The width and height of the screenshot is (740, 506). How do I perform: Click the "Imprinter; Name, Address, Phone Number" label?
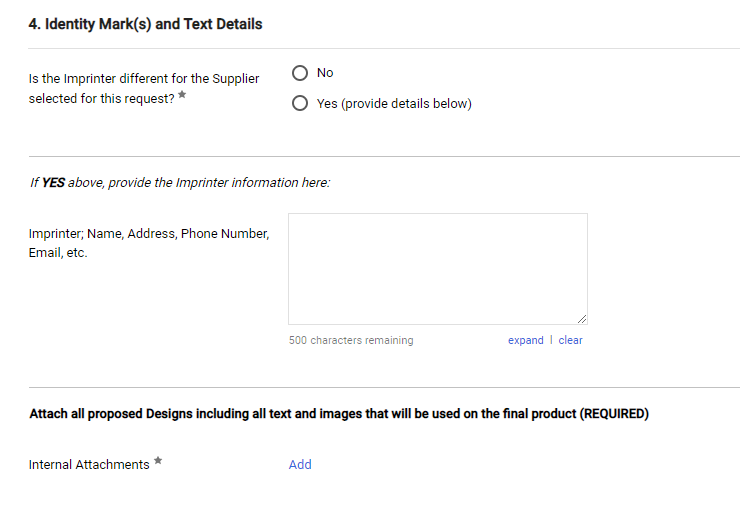click(x=149, y=234)
